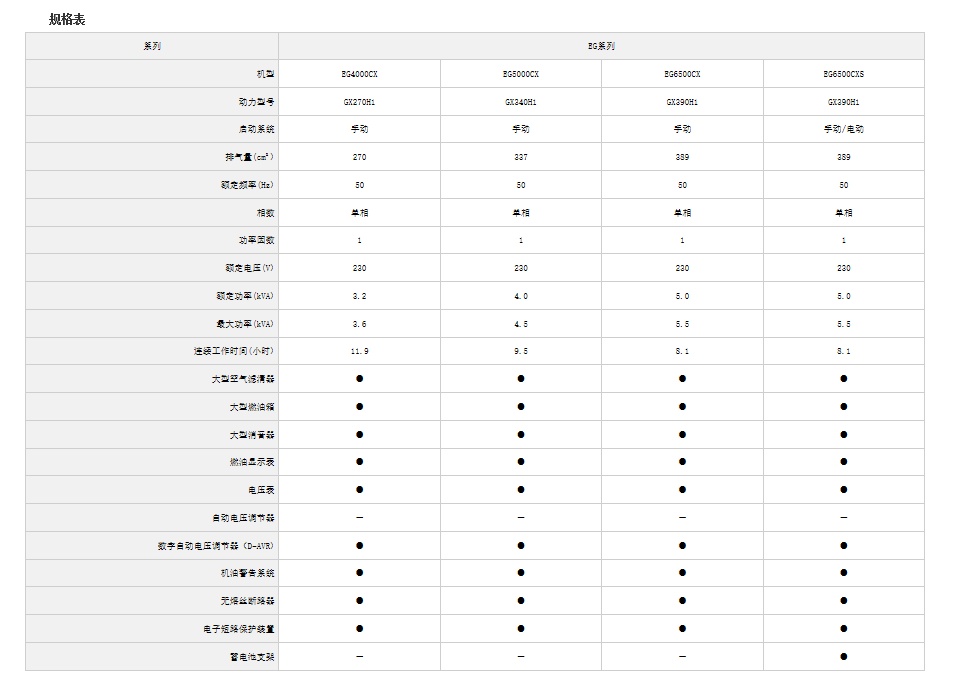The height and width of the screenshot is (698, 954).
Task: Click max power value 4.5
Action: pos(521,324)
